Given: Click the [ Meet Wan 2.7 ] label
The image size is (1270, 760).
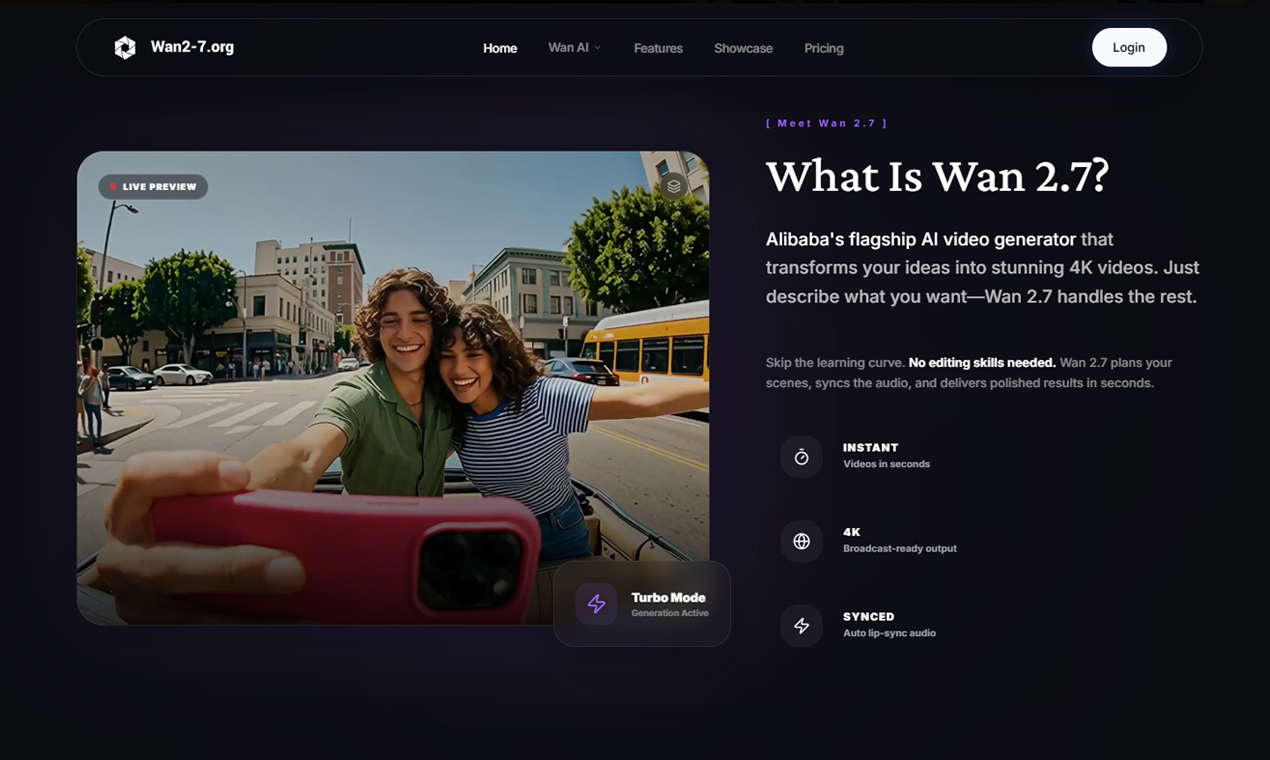Looking at the screenshot, I should [826, 123].
